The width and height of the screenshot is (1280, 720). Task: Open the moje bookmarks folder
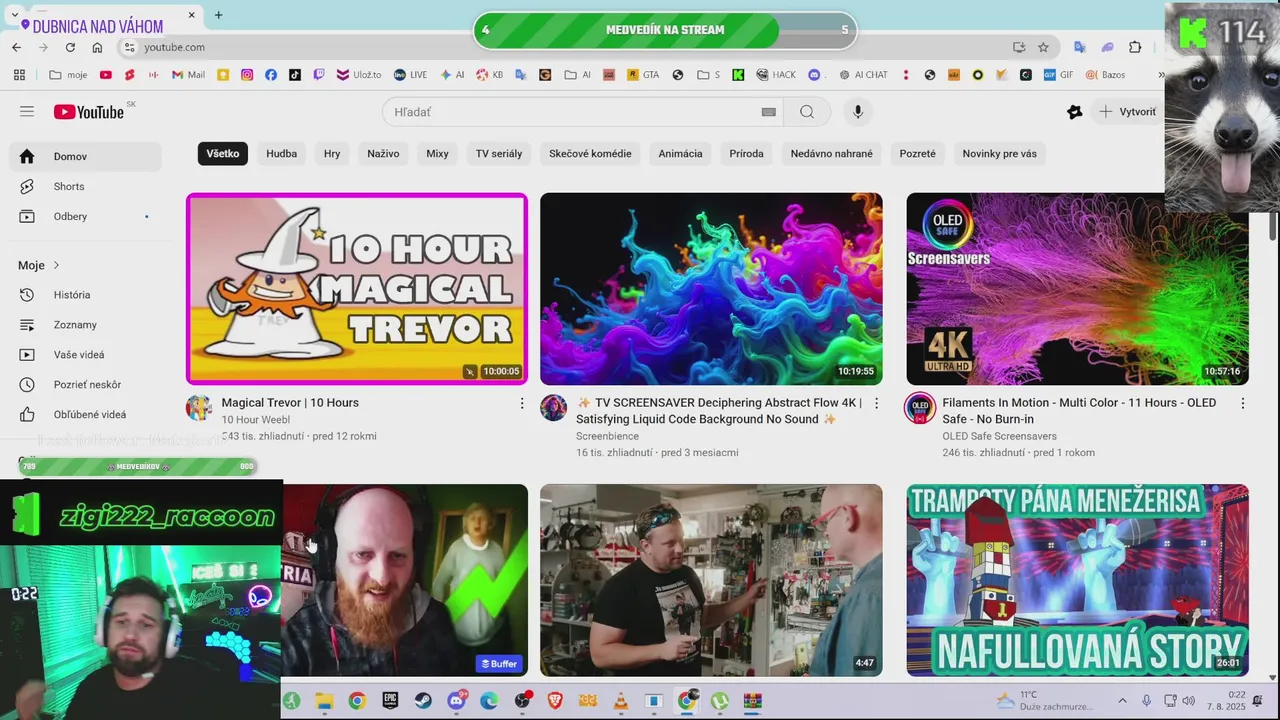click(x=68, y=75)
